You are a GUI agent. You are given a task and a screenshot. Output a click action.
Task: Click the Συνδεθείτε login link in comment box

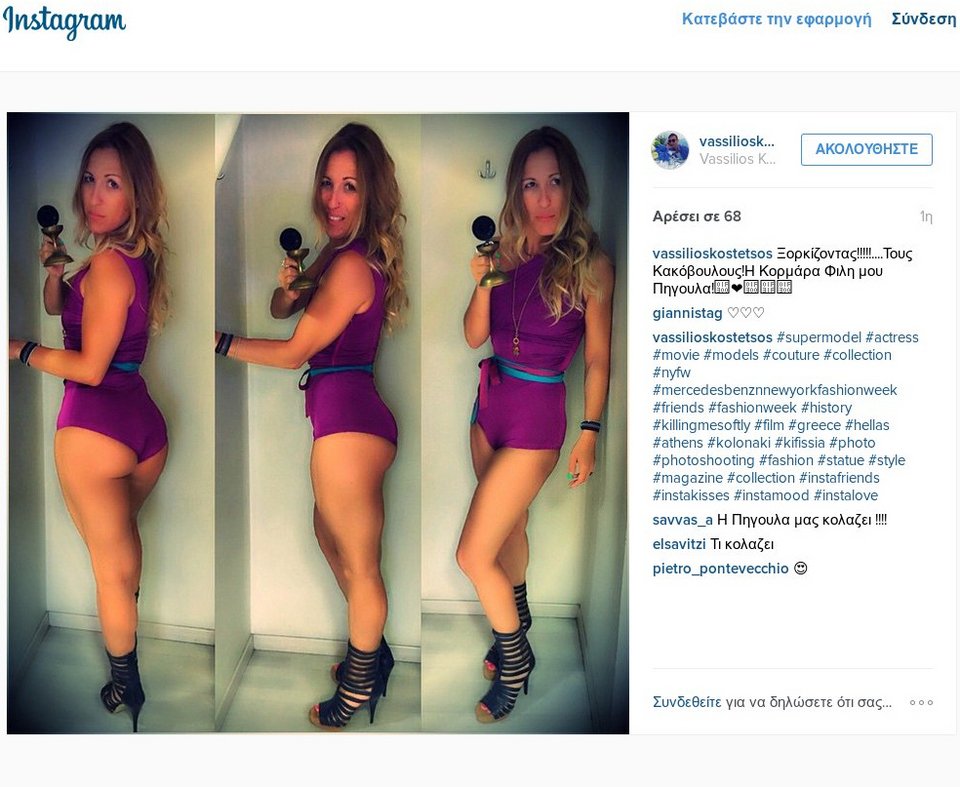(687, 702)
